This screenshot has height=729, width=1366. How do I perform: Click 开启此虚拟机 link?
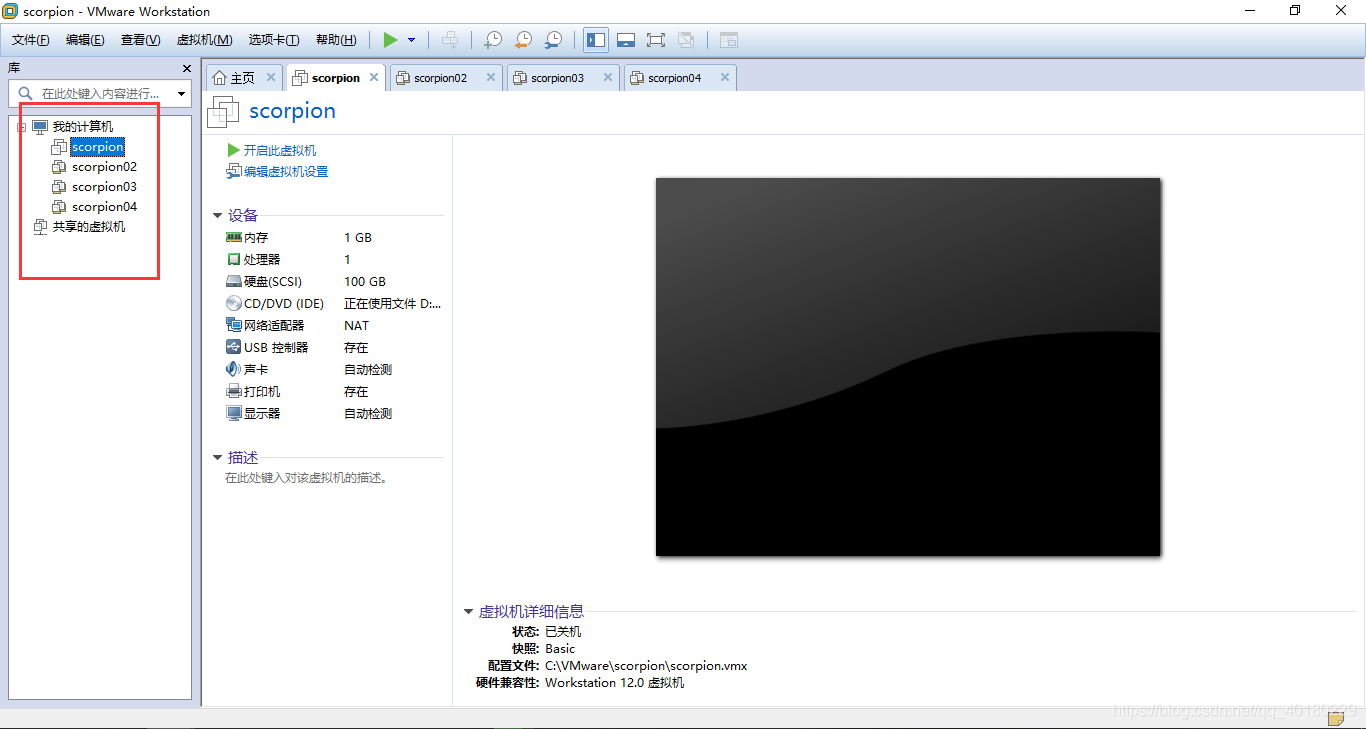pos(280,150)
